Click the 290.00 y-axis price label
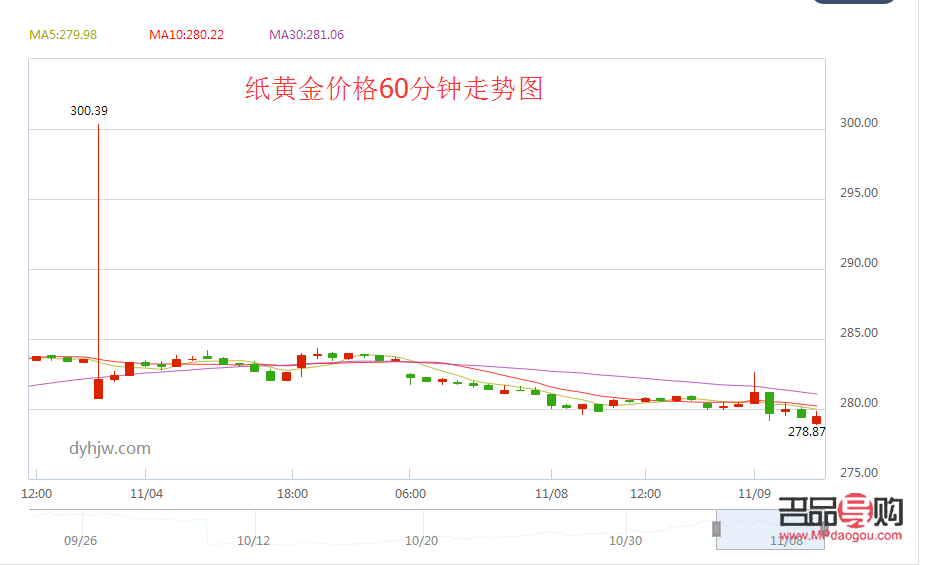This screenshot has width=926, height=565. click(859, 263)
